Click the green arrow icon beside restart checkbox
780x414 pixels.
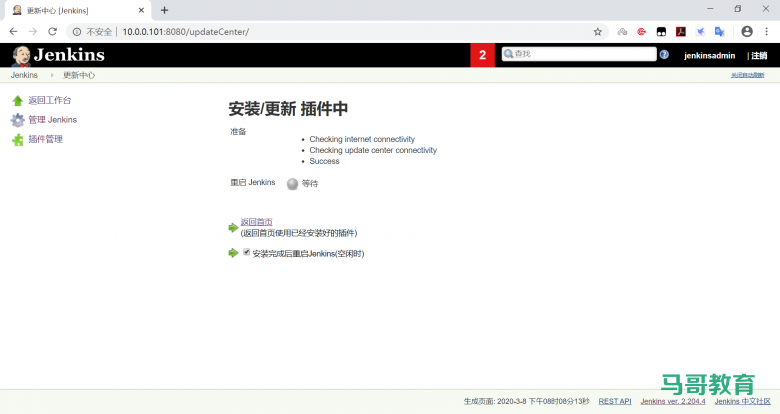pos(233,253)
